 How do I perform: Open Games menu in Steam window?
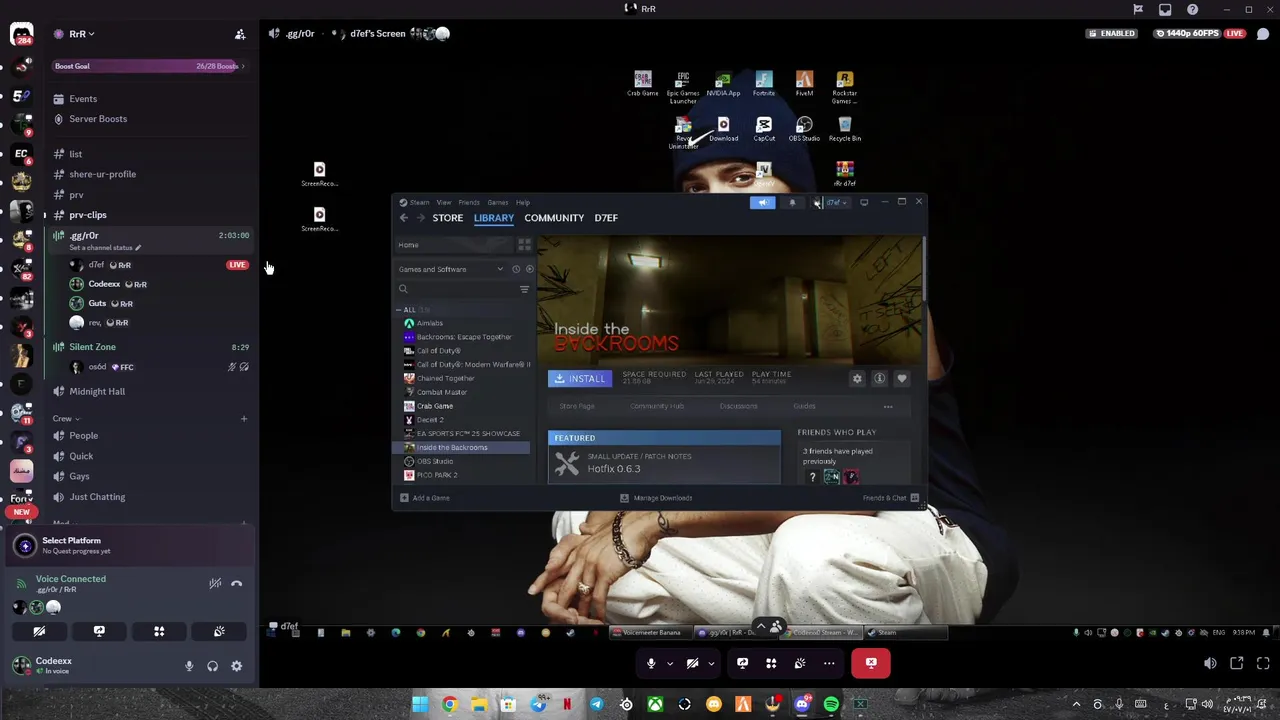(x=497, y=202)
